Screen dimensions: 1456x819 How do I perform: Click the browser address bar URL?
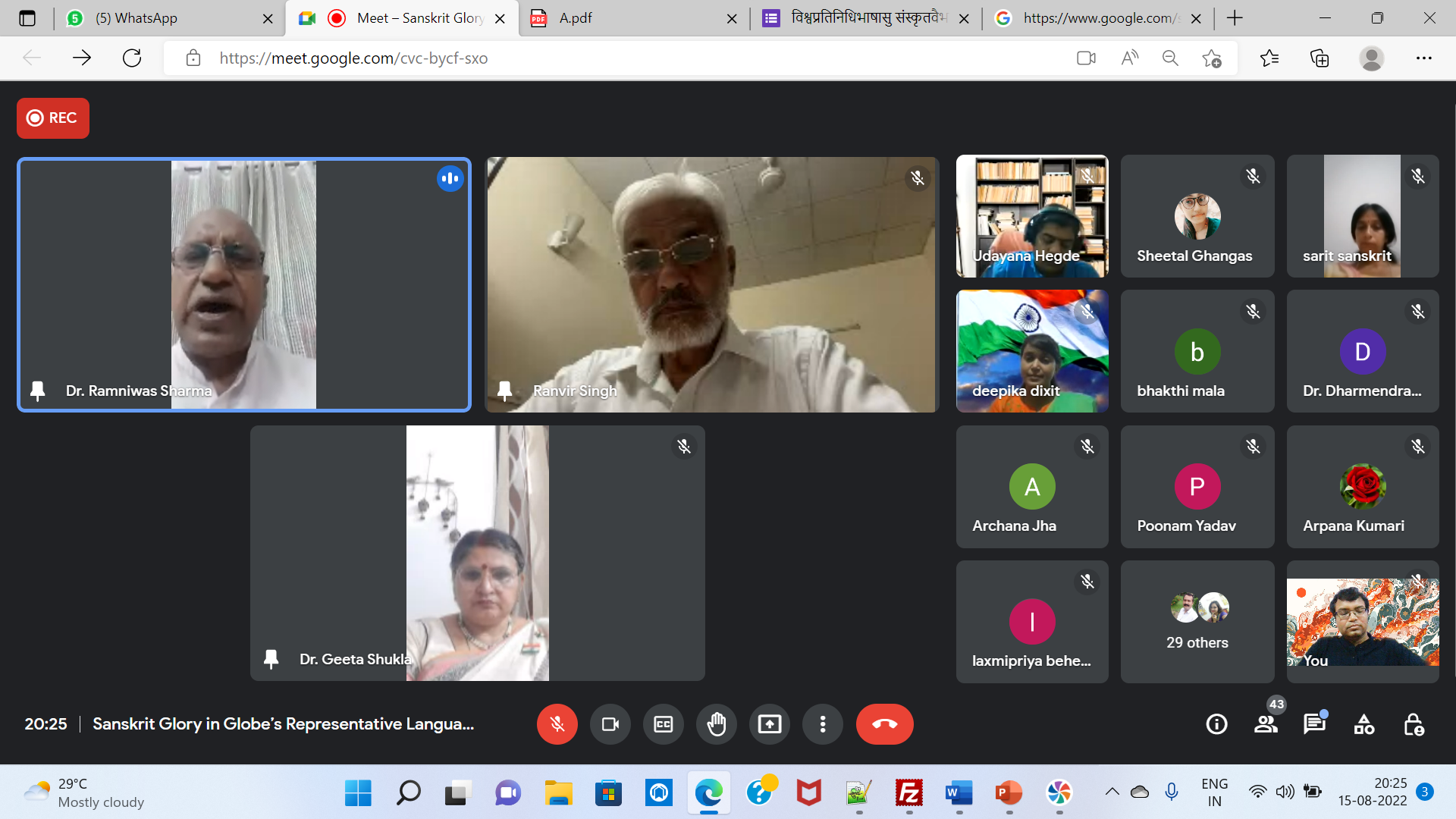[353, 58]
